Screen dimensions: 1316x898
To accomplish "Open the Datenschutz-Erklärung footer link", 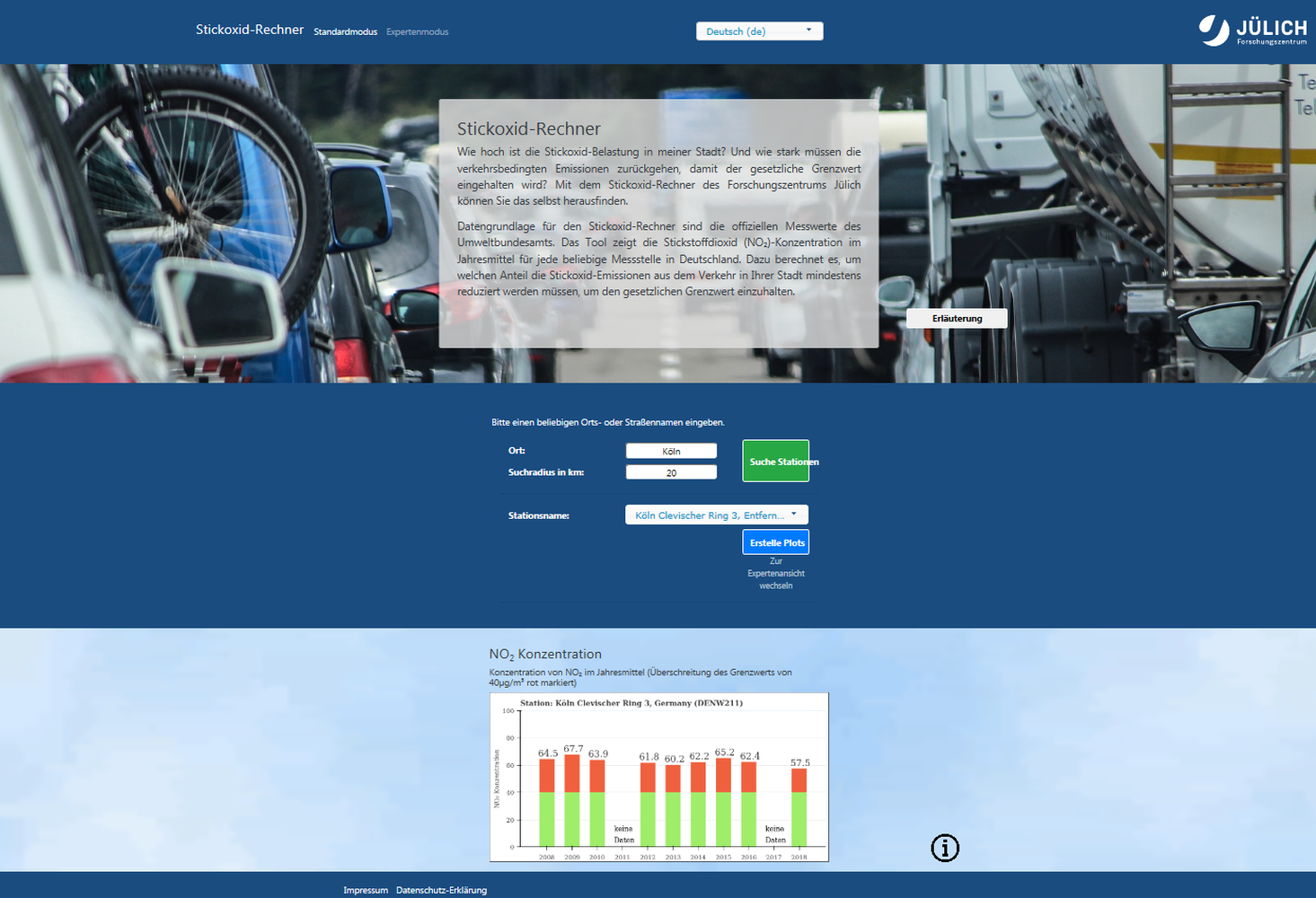I will [441, 890].
